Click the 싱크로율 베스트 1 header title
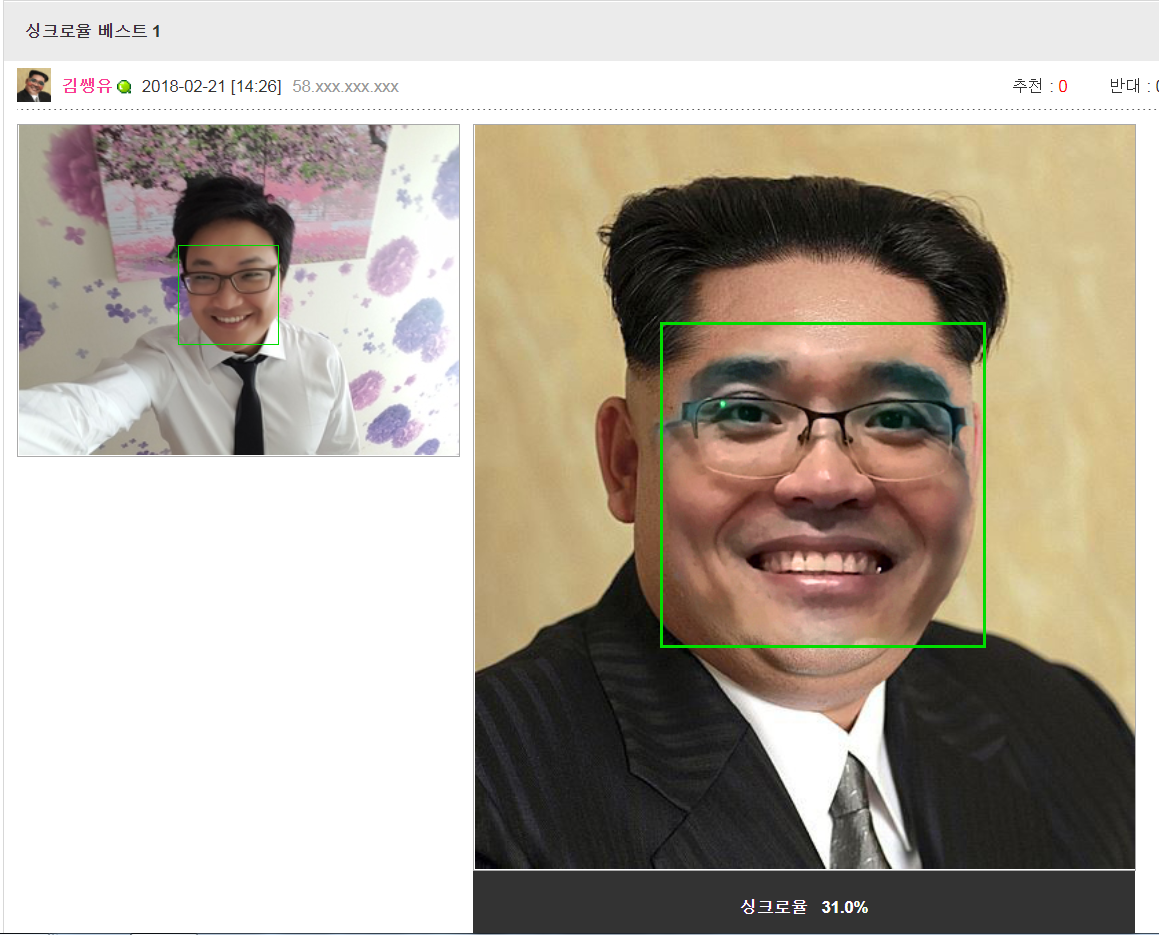The width and height of the screenshot is (1159, 935). 93,31
